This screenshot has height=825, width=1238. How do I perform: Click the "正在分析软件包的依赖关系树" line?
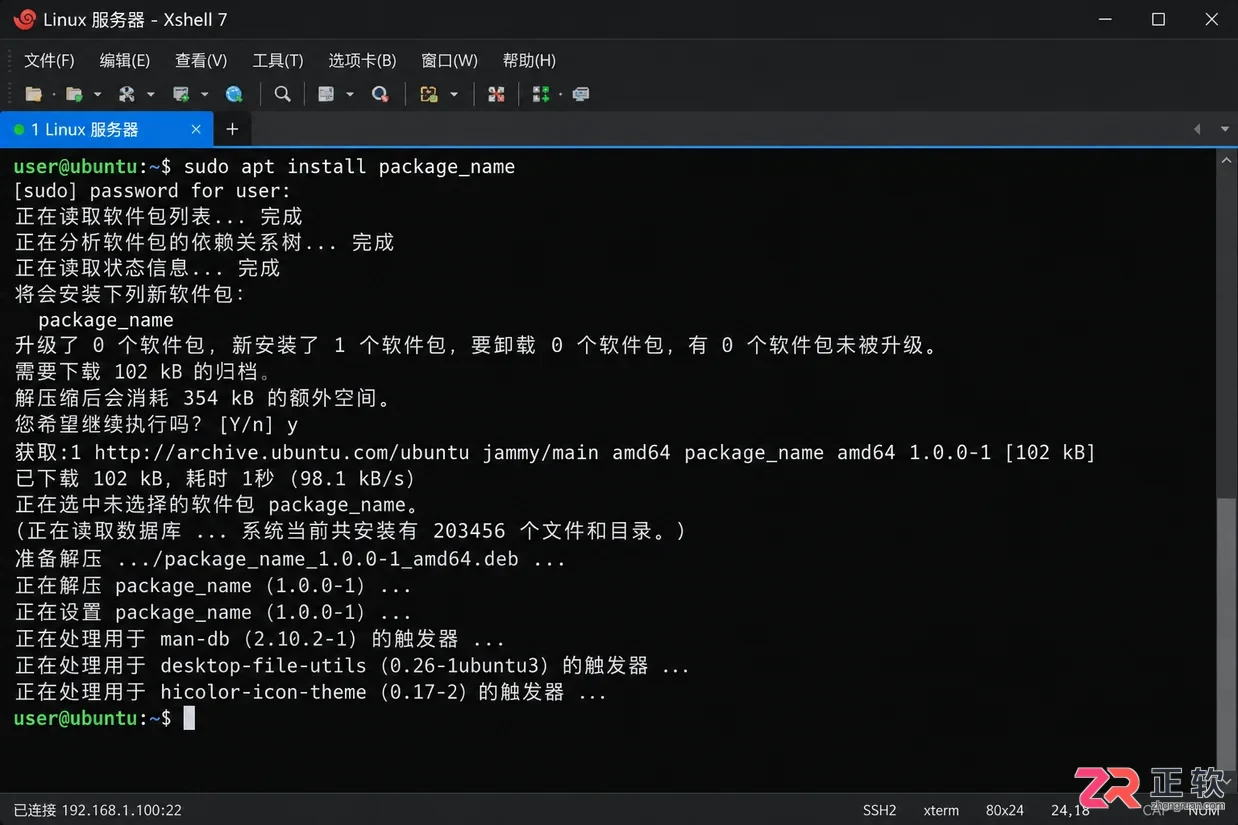click(x=204, y=243)
